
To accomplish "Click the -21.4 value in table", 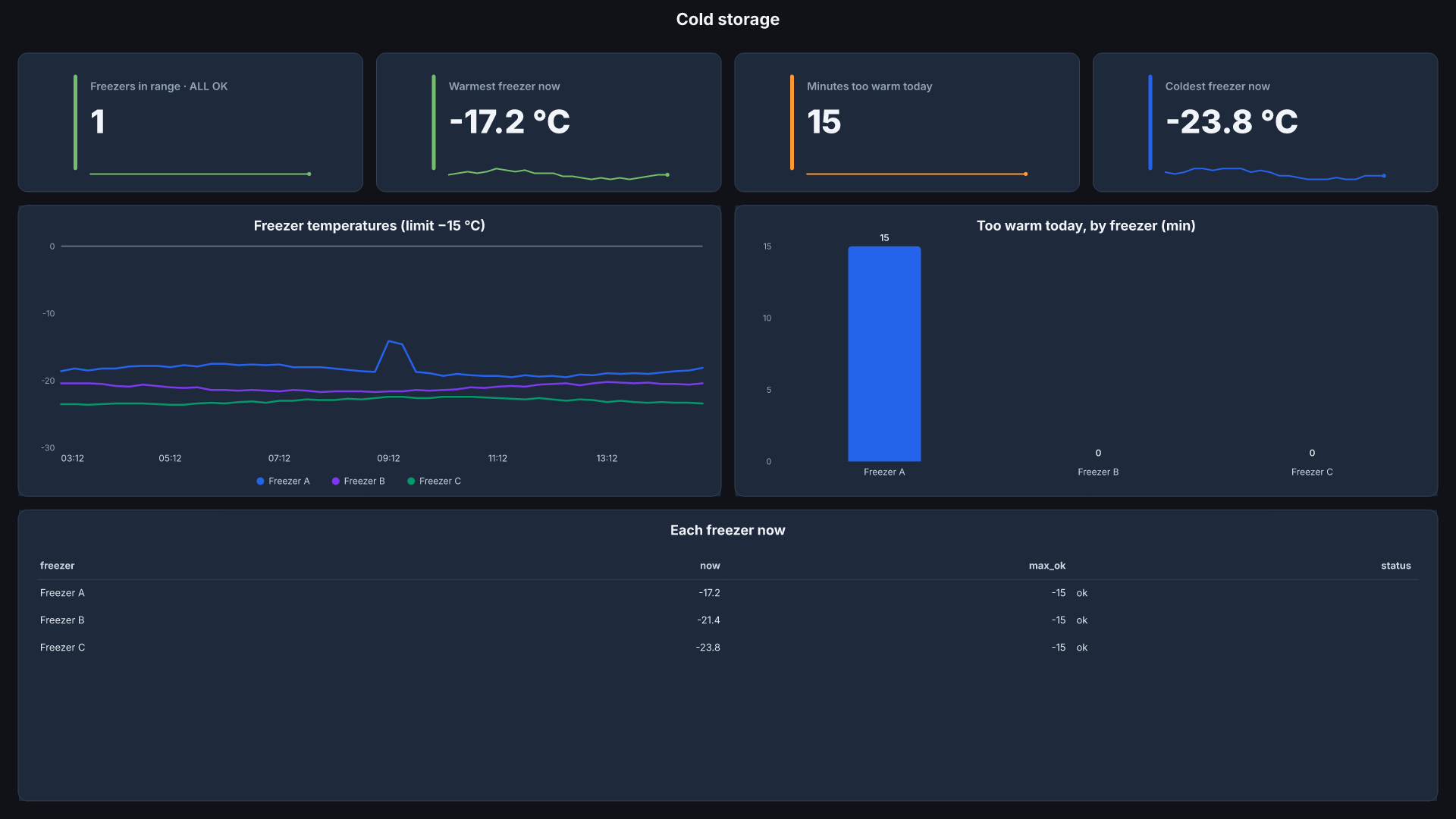I will [708, 620].
